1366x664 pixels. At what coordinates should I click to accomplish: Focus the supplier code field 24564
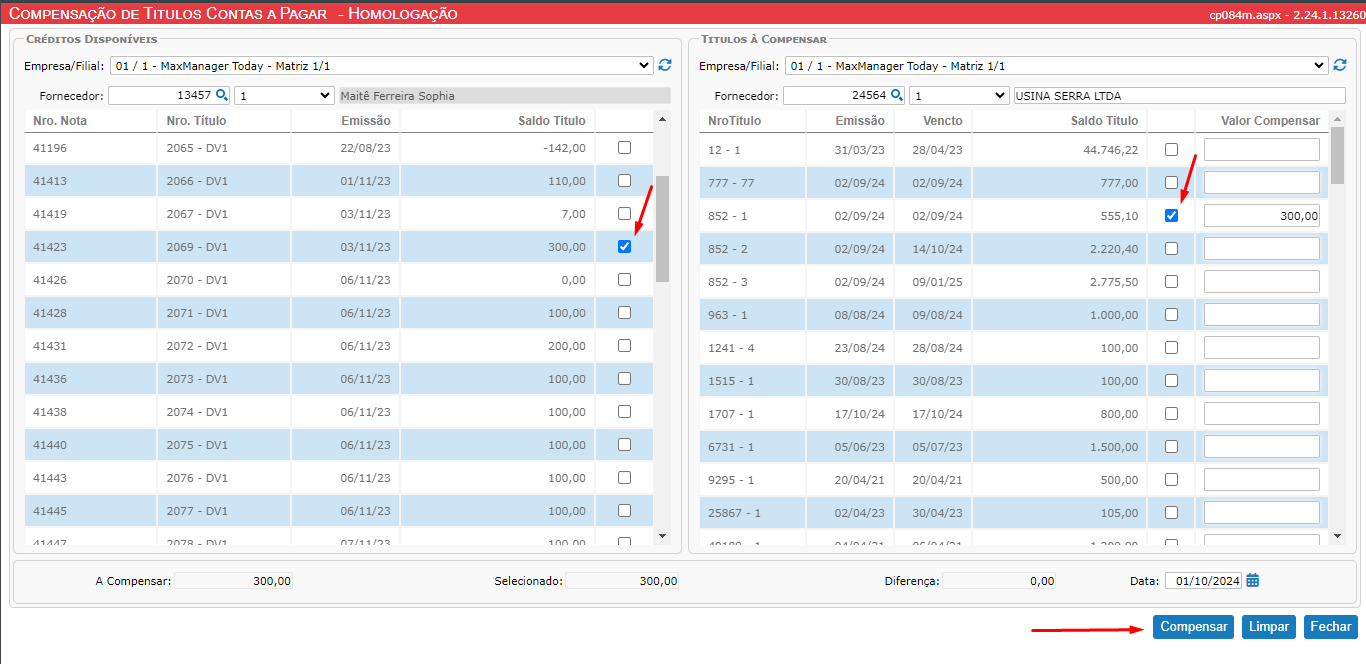[x=836, y=95]
